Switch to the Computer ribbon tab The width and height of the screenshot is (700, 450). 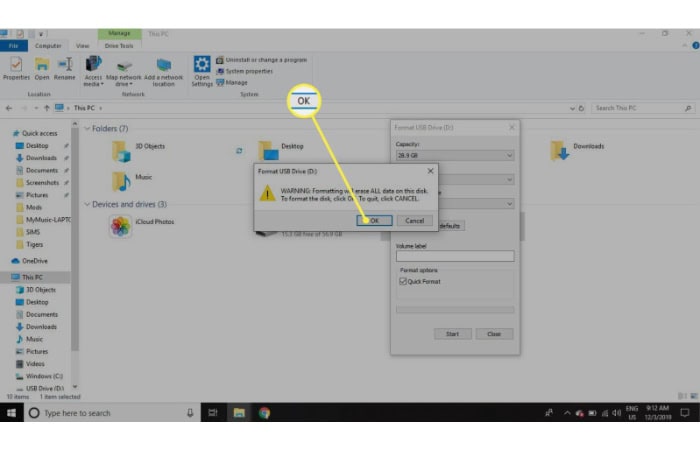tap(48, 46)
